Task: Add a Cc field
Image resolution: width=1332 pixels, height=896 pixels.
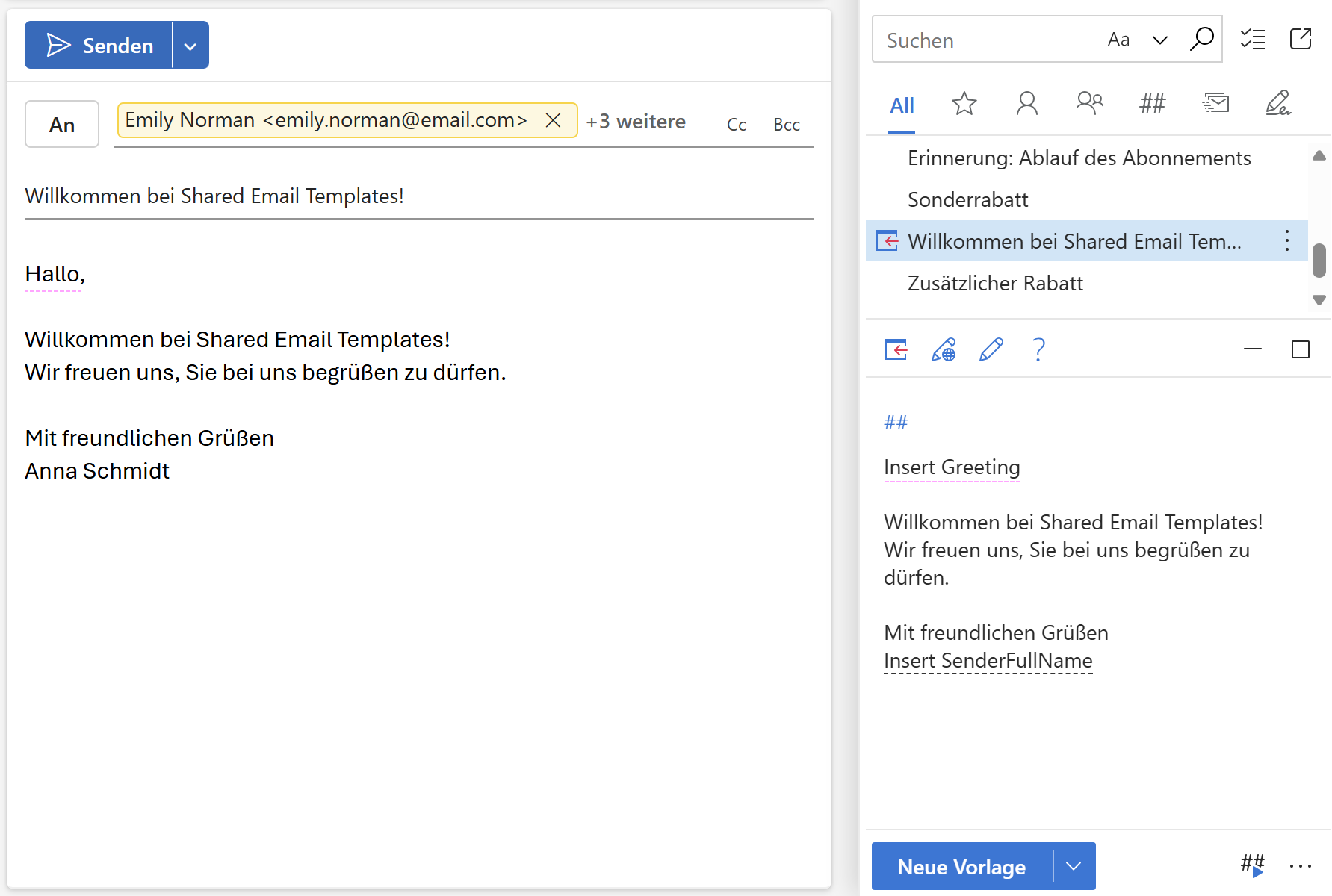Action: (x=736, y=125)
